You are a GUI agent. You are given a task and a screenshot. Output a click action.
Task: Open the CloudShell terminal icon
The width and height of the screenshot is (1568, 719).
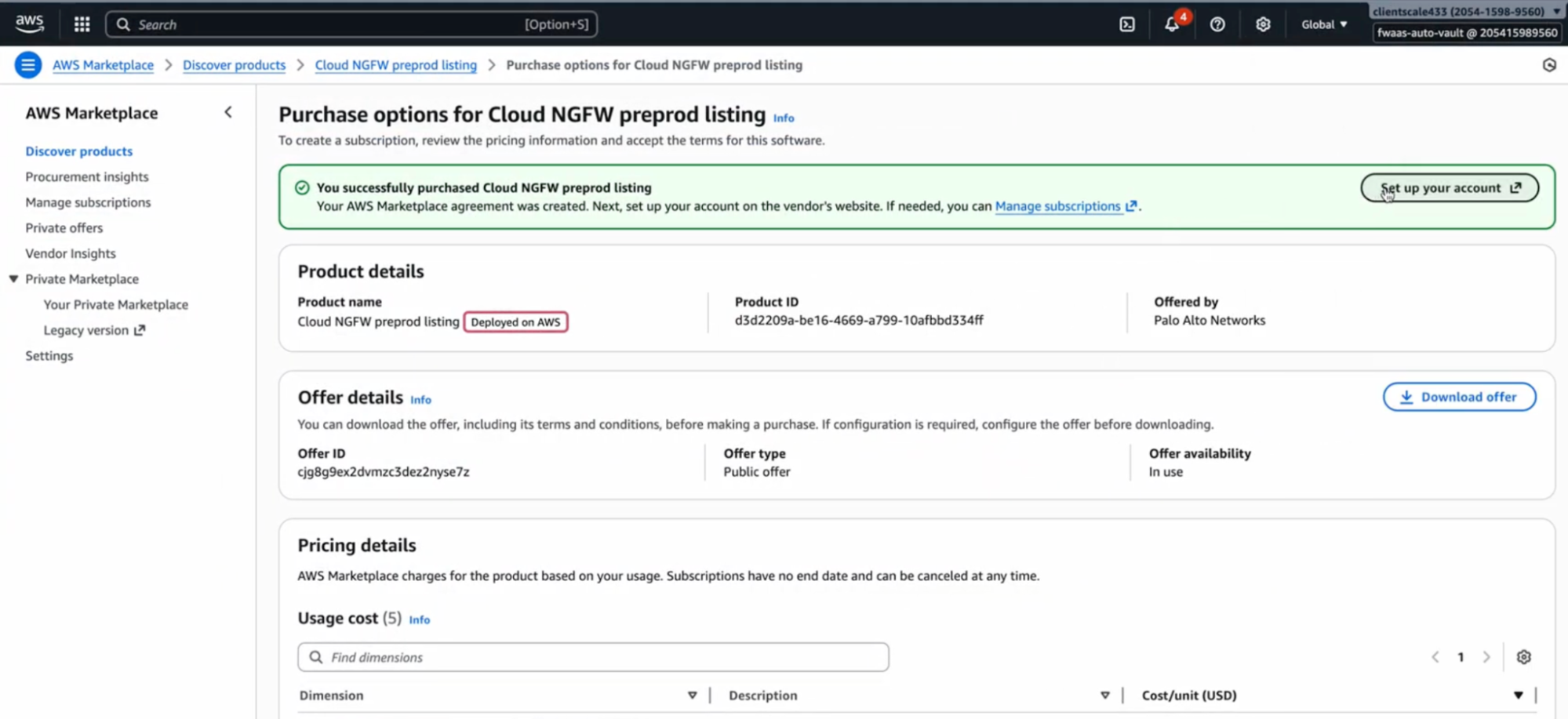(1127, 24)
